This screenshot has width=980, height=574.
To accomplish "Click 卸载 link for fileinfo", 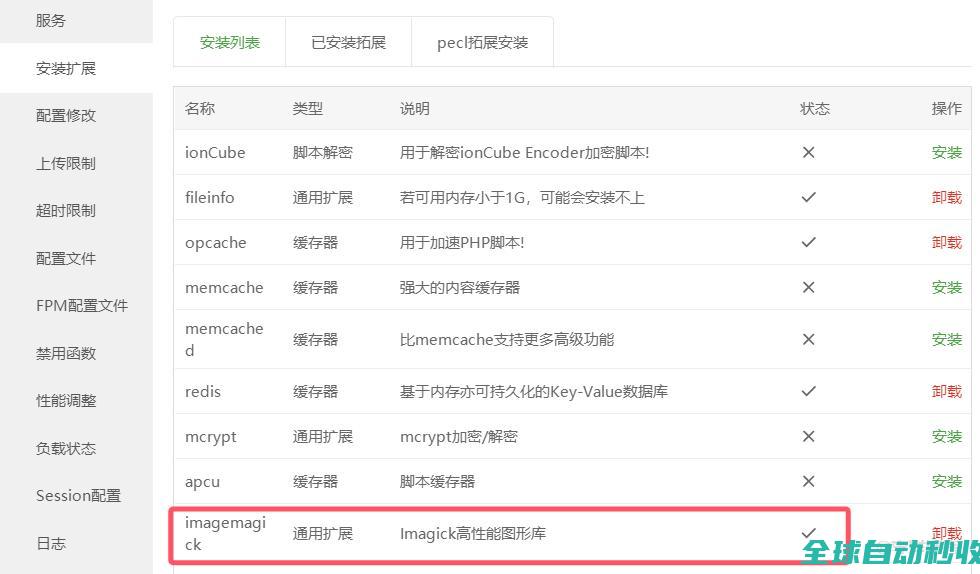I will (x=946, y=197).
